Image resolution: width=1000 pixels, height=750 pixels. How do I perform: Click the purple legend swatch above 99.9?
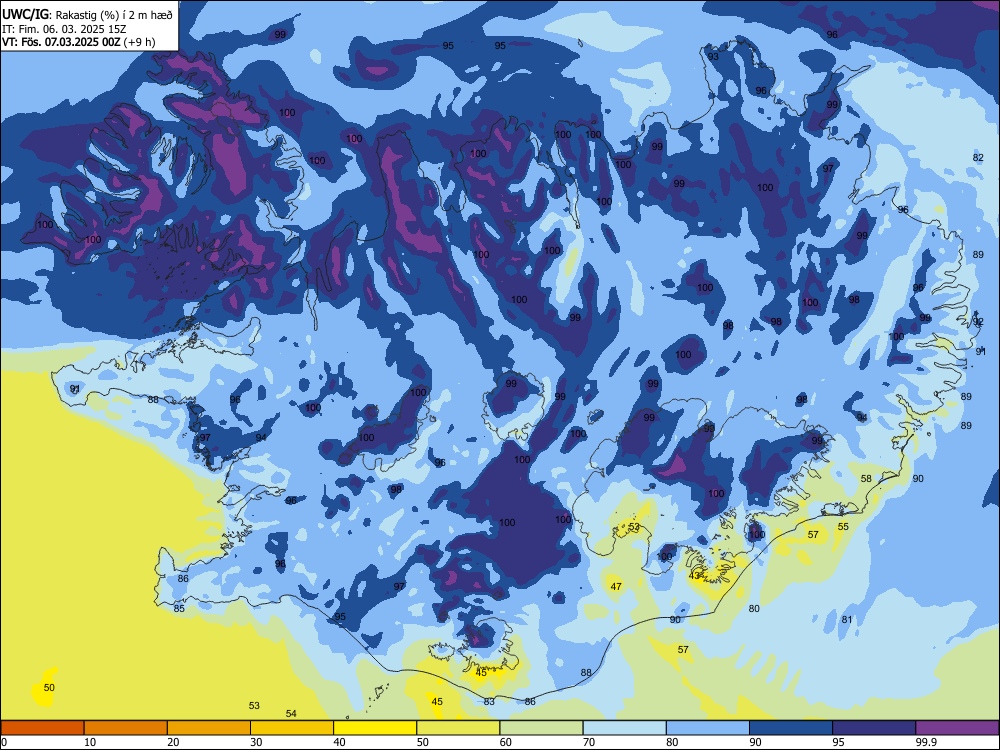[x=957, y=728]
